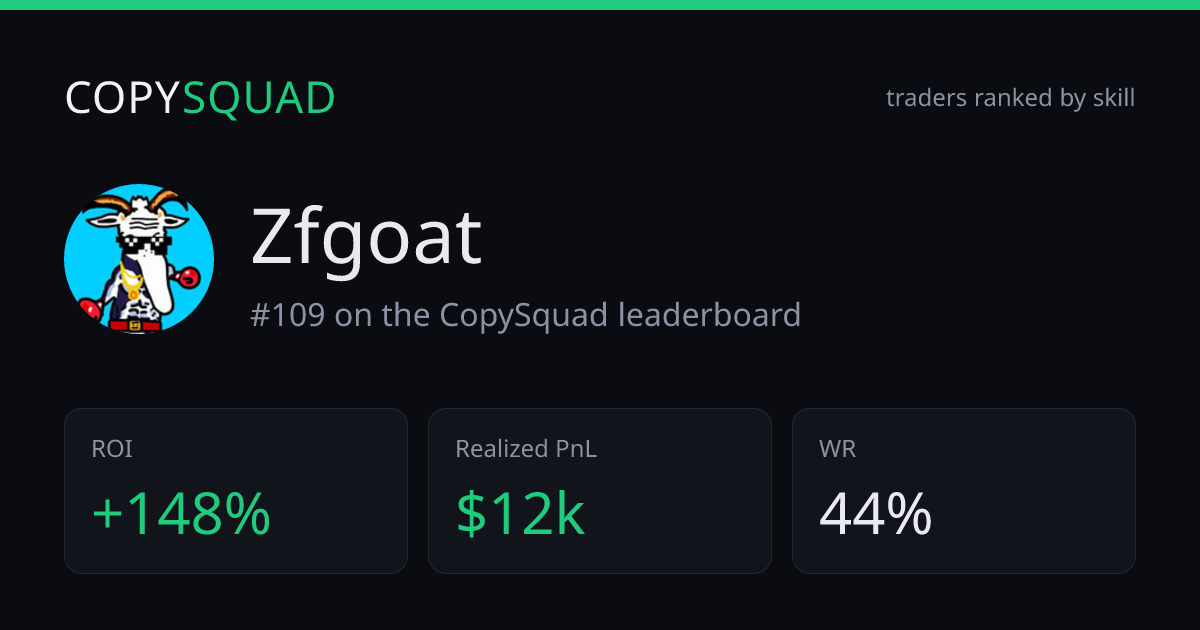This screenshot has height=630, width=1200.
Task: Select the WR stat card
Action: [964, 491]
